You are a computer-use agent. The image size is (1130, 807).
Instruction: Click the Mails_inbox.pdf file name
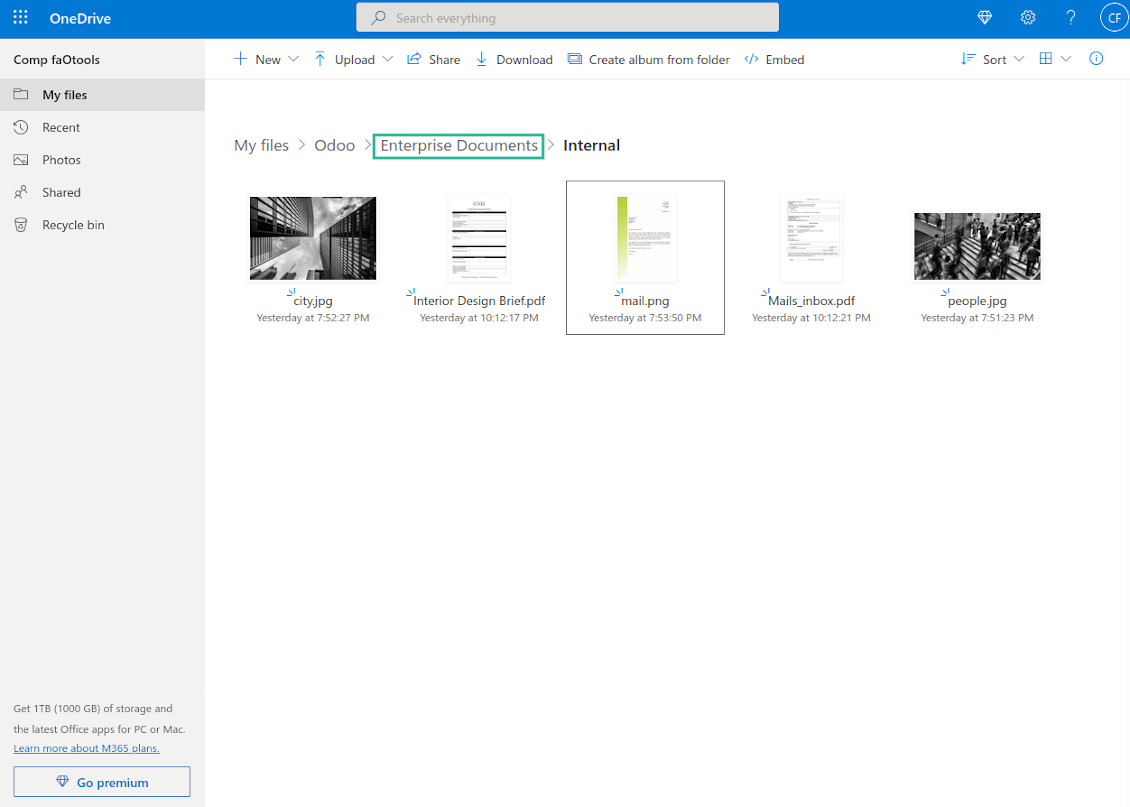tap(811, 300)
